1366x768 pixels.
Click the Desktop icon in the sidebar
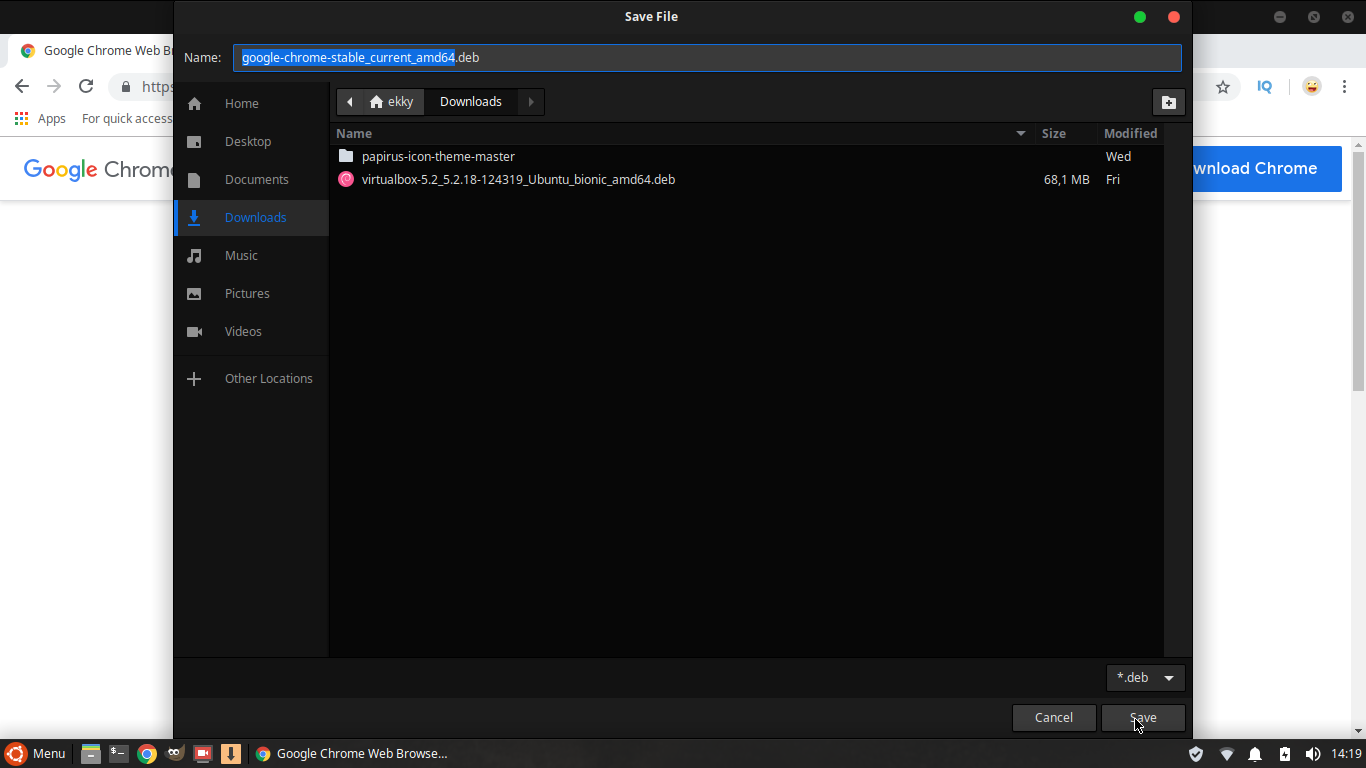[x=194, y=142]
